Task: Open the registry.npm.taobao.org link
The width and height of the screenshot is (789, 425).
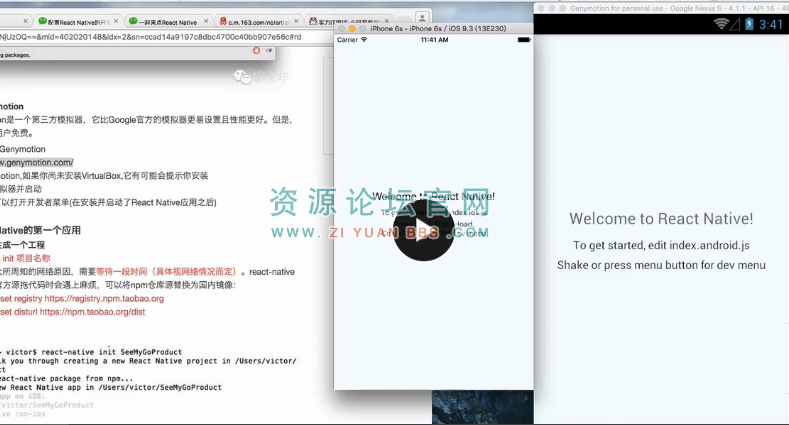Action: [x=104, y=299]
